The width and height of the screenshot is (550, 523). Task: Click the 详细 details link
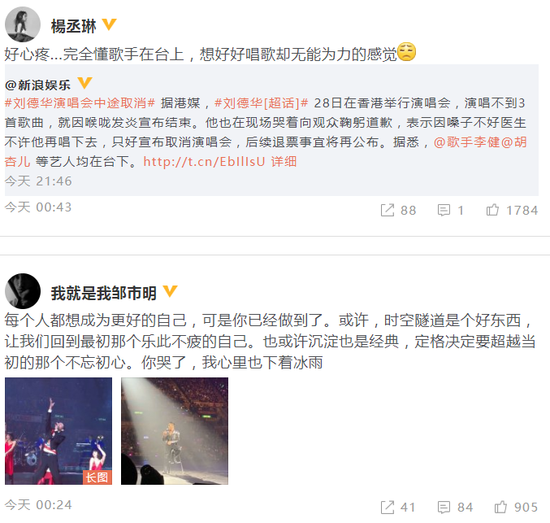coord(284,161)
